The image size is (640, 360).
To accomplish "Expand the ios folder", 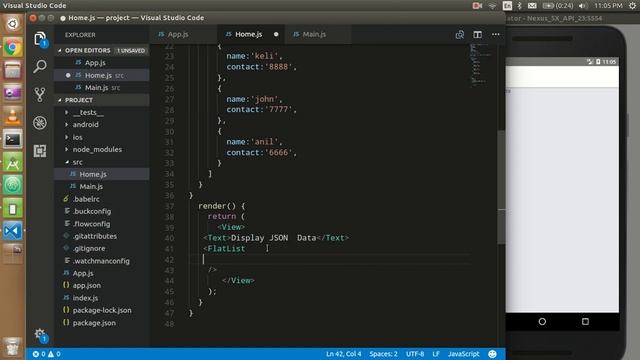I will tap(102, 137).
